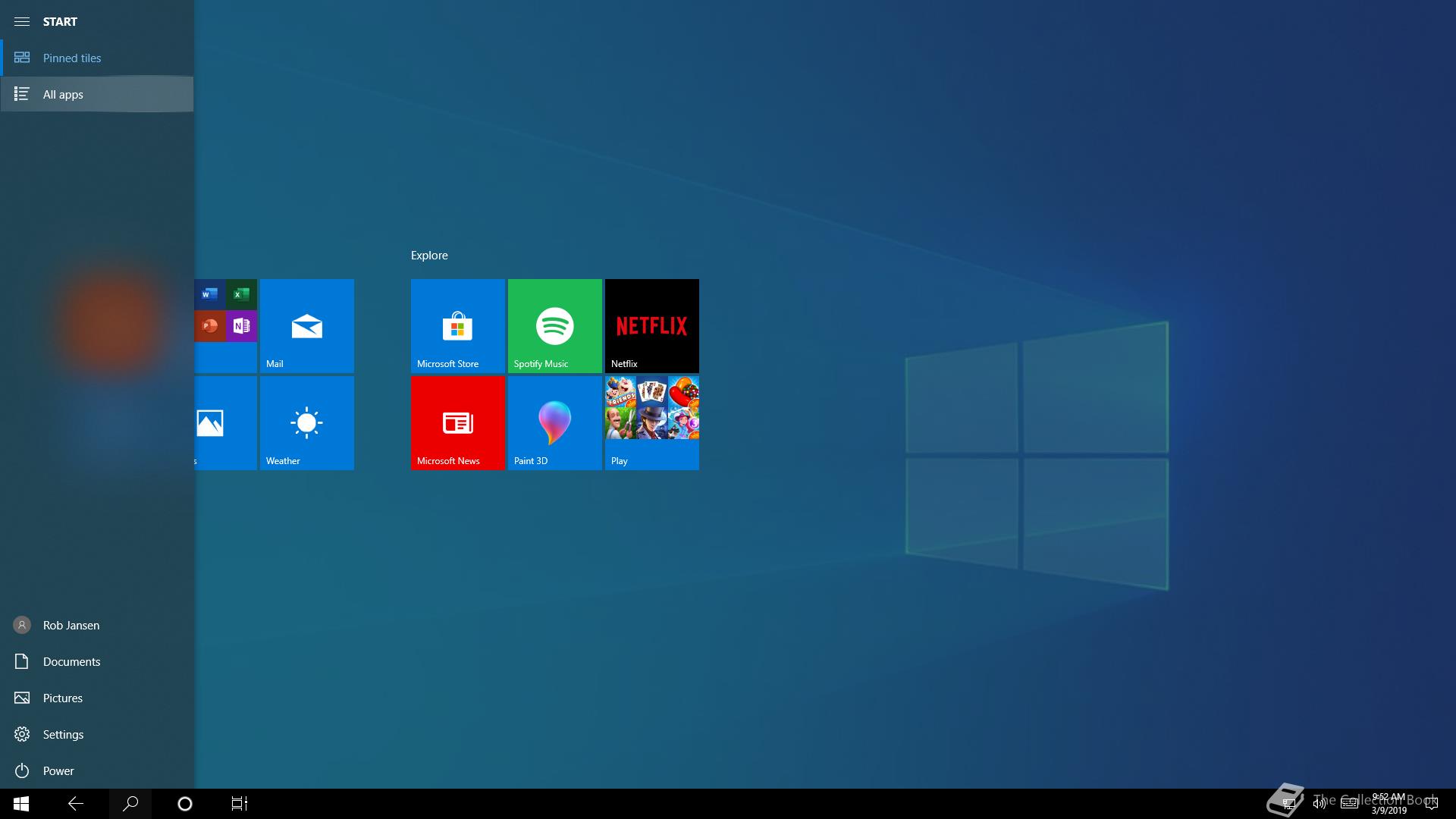This screenshot has height=819, width=1456.
Task: Open the Power options
Action: coord(97,770)
